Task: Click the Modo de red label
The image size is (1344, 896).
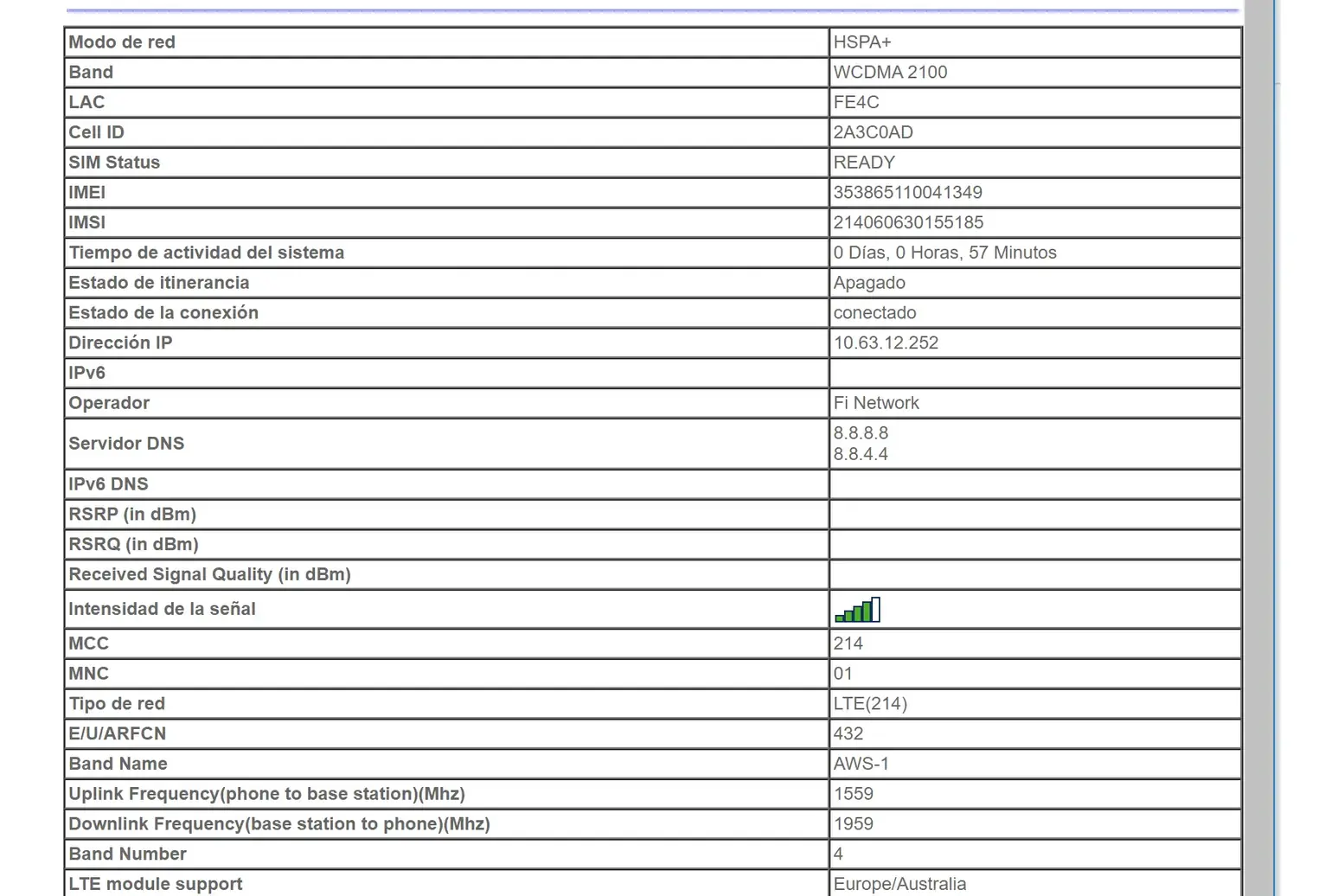Action: click(x=122, y=42)
